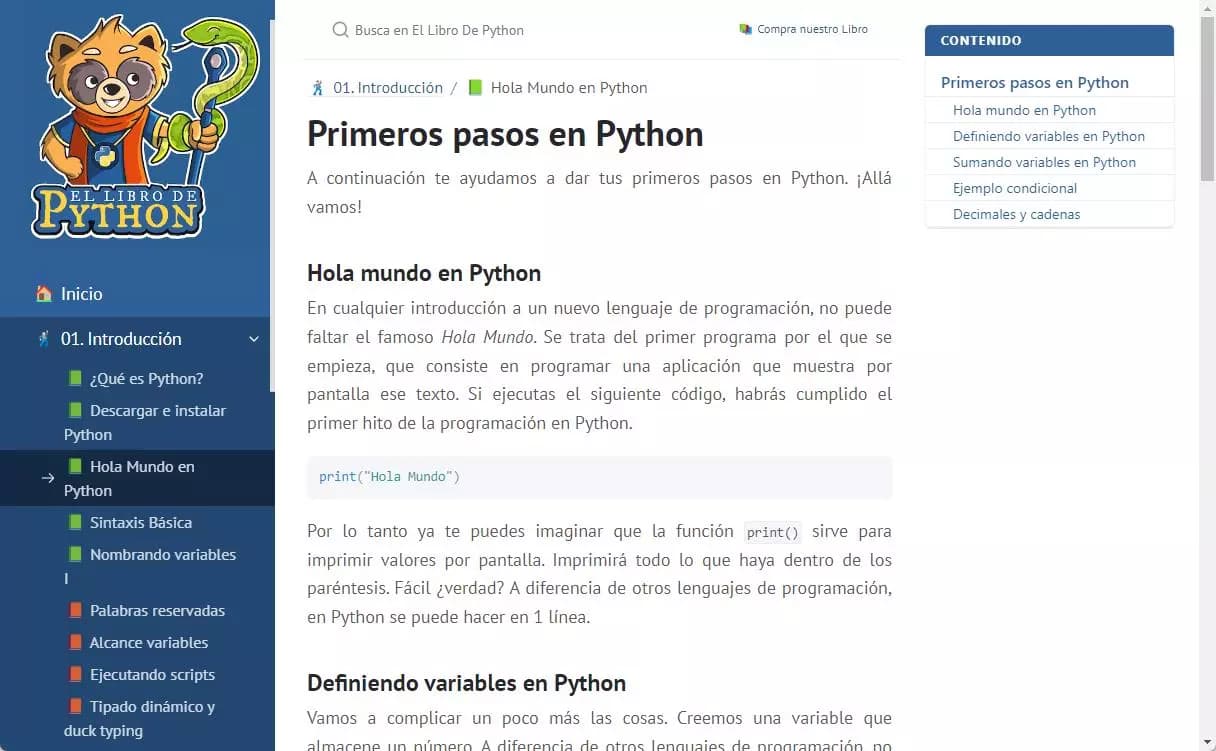The height and width of the screenshot is (751, 1216).
Task: Click the magnifying glass search icon
Action: (340, 30)
